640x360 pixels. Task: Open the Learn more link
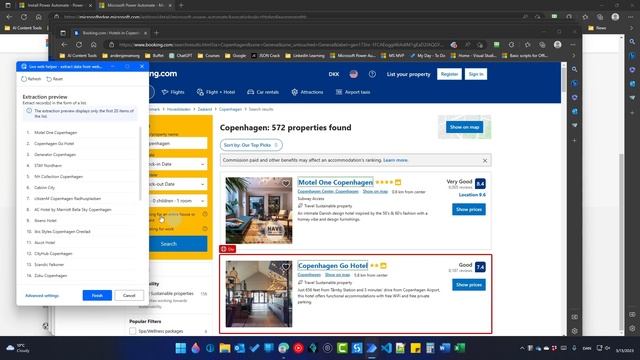coord(395,160)
